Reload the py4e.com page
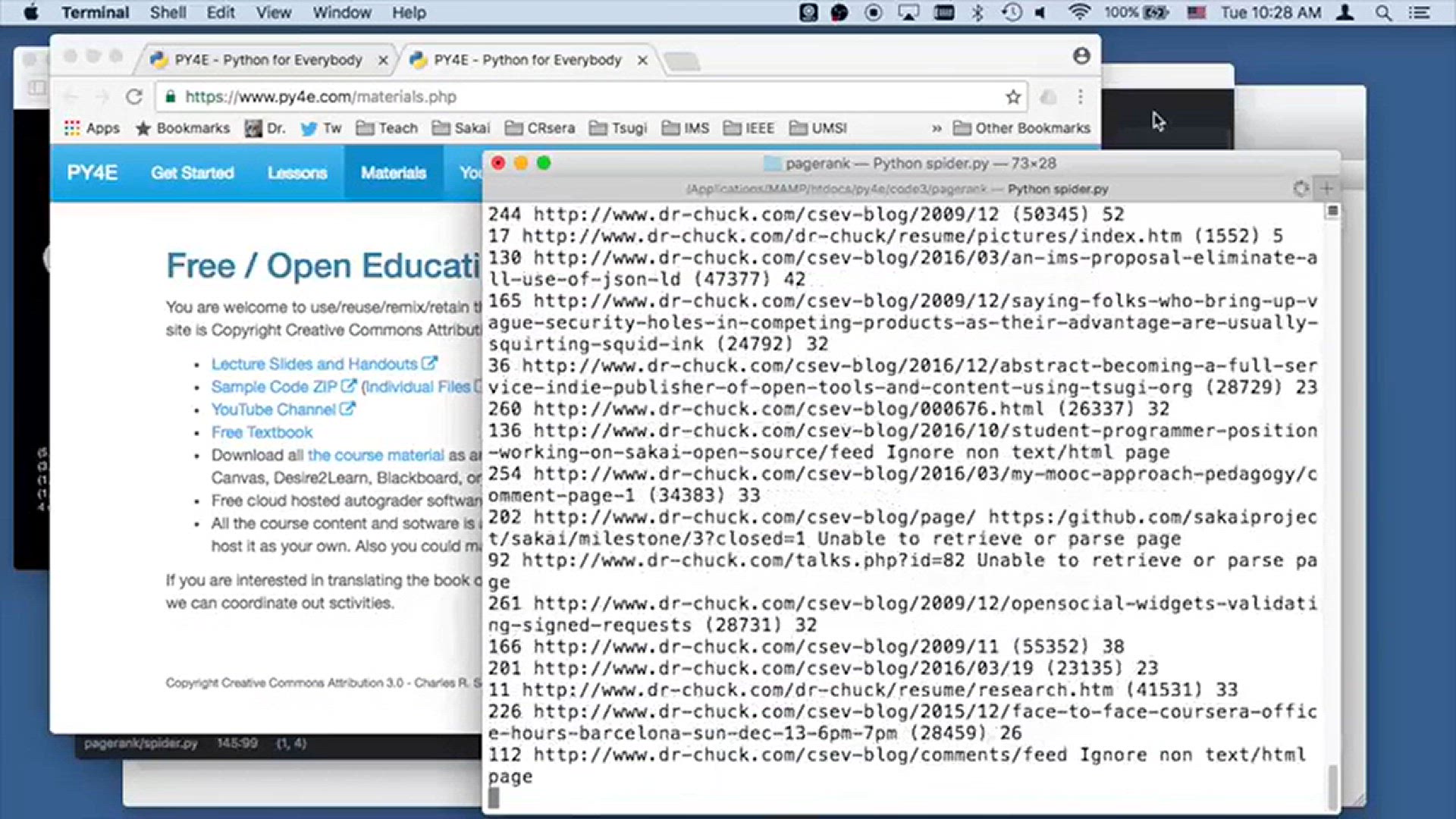The height and width of the screenshot is (819, 1456). tap(134, 96)
